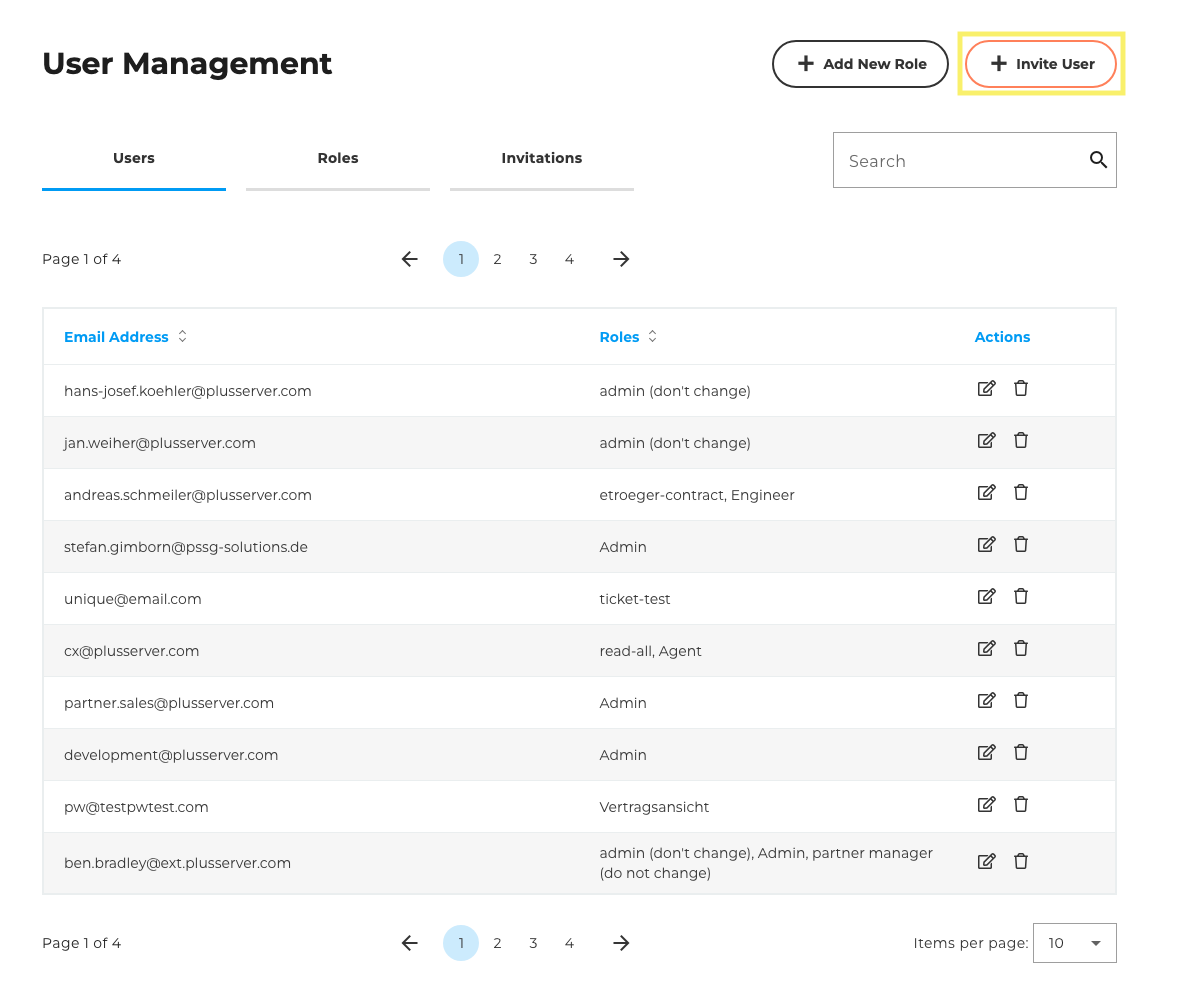Click the Invite User button

1041,63
